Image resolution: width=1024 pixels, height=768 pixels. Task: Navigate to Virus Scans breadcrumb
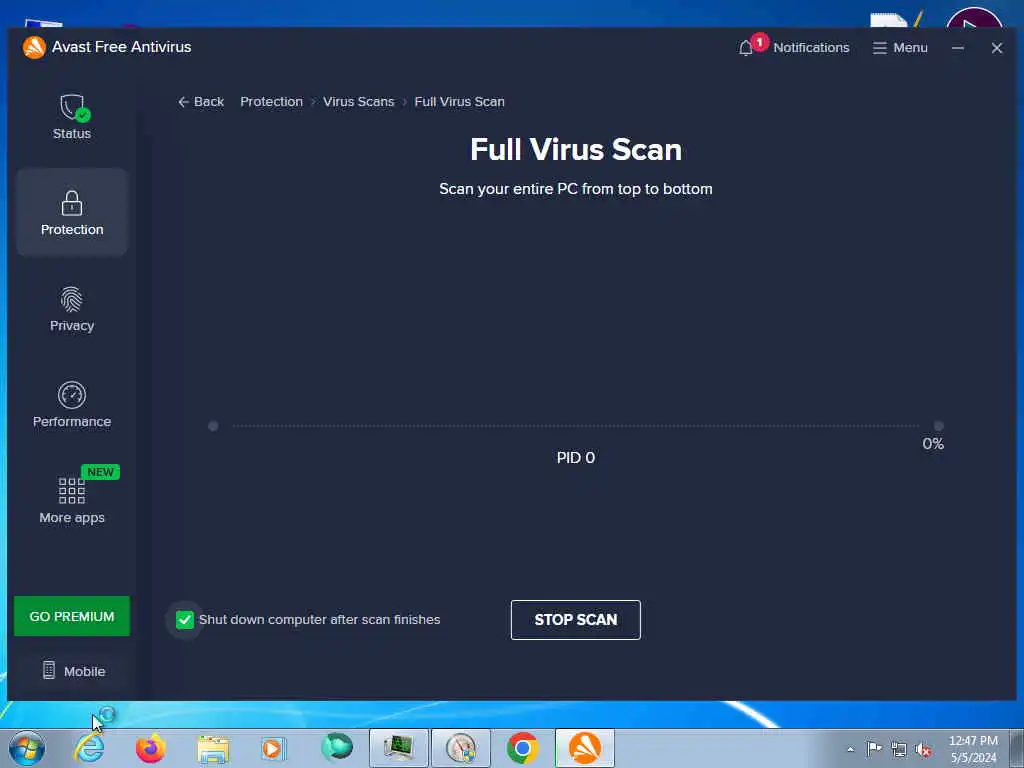pos(359,102)
